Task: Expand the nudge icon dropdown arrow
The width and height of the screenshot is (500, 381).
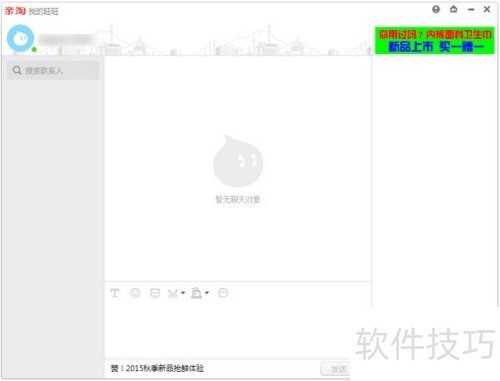Action: pos(207,293)
